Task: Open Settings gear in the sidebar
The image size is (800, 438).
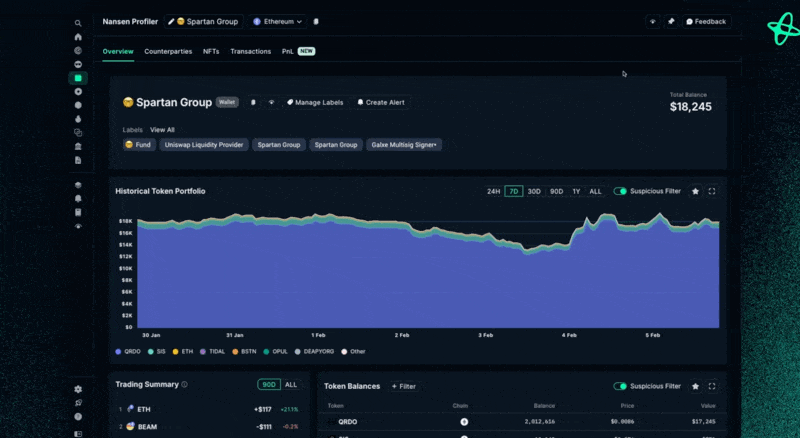Action: pyautogui.click(x=78, y=389)
